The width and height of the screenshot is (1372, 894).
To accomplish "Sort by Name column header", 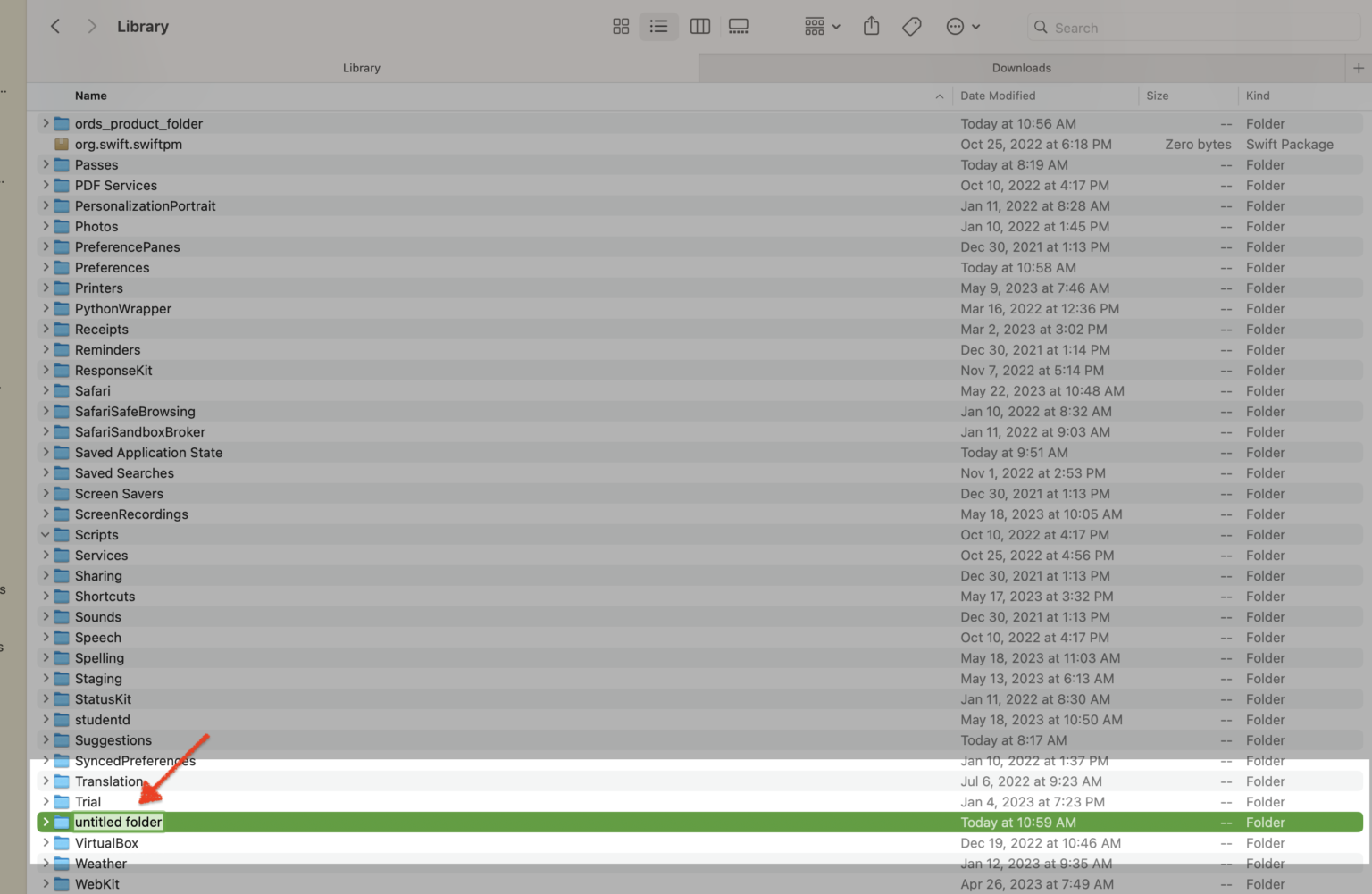I will [x=91, y=96].
